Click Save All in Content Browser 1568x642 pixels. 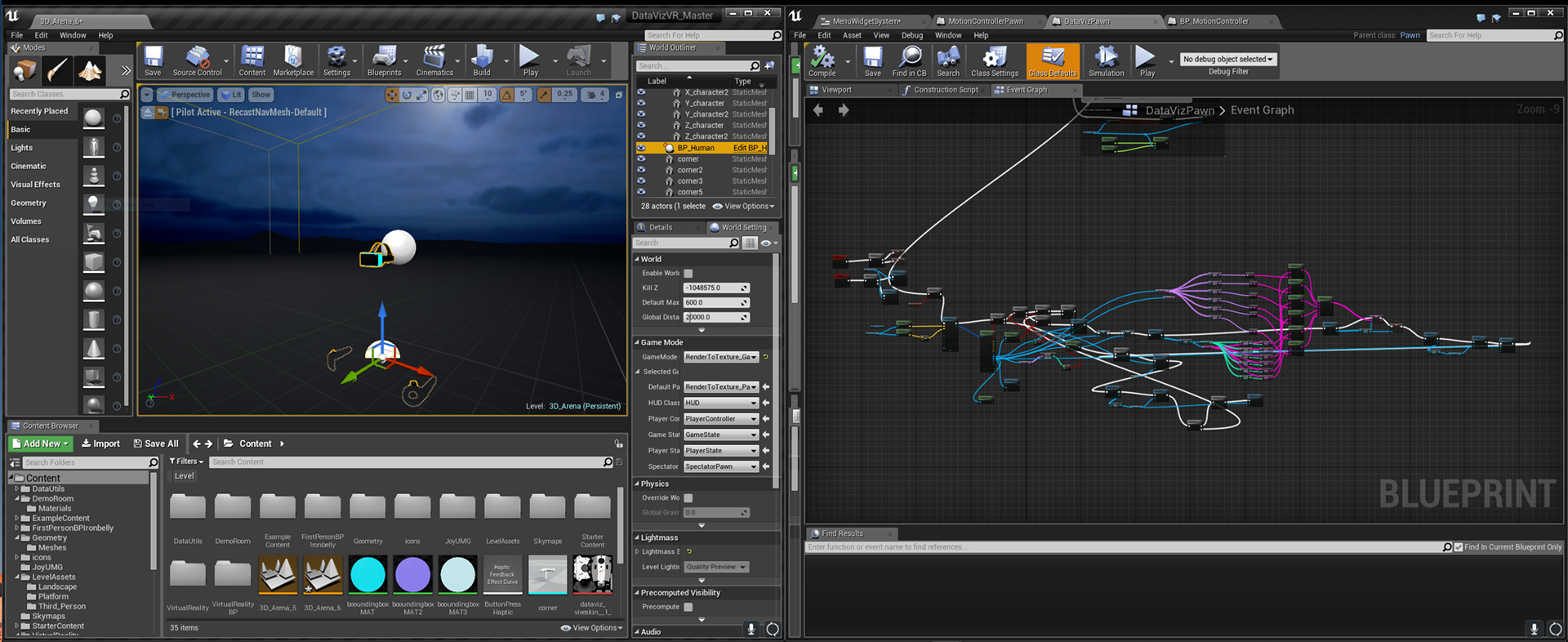tap(156, 444)
